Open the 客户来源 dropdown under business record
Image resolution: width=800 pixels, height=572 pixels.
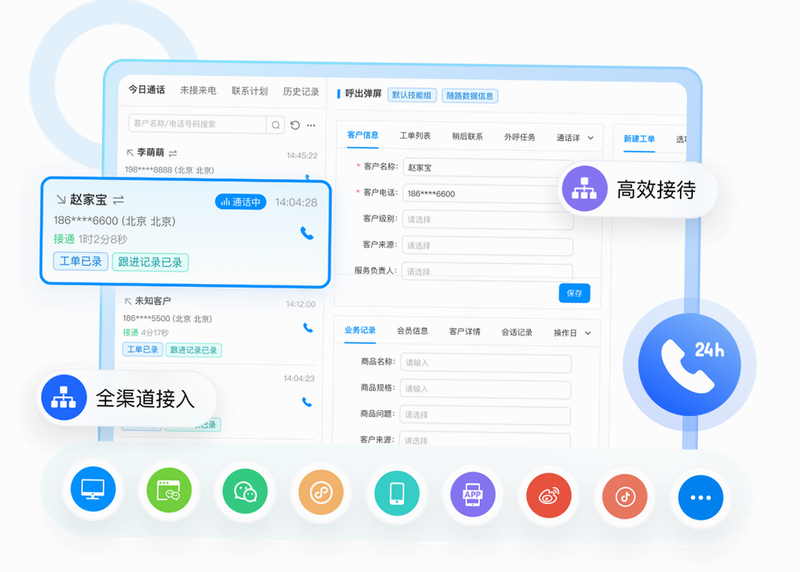485,440
